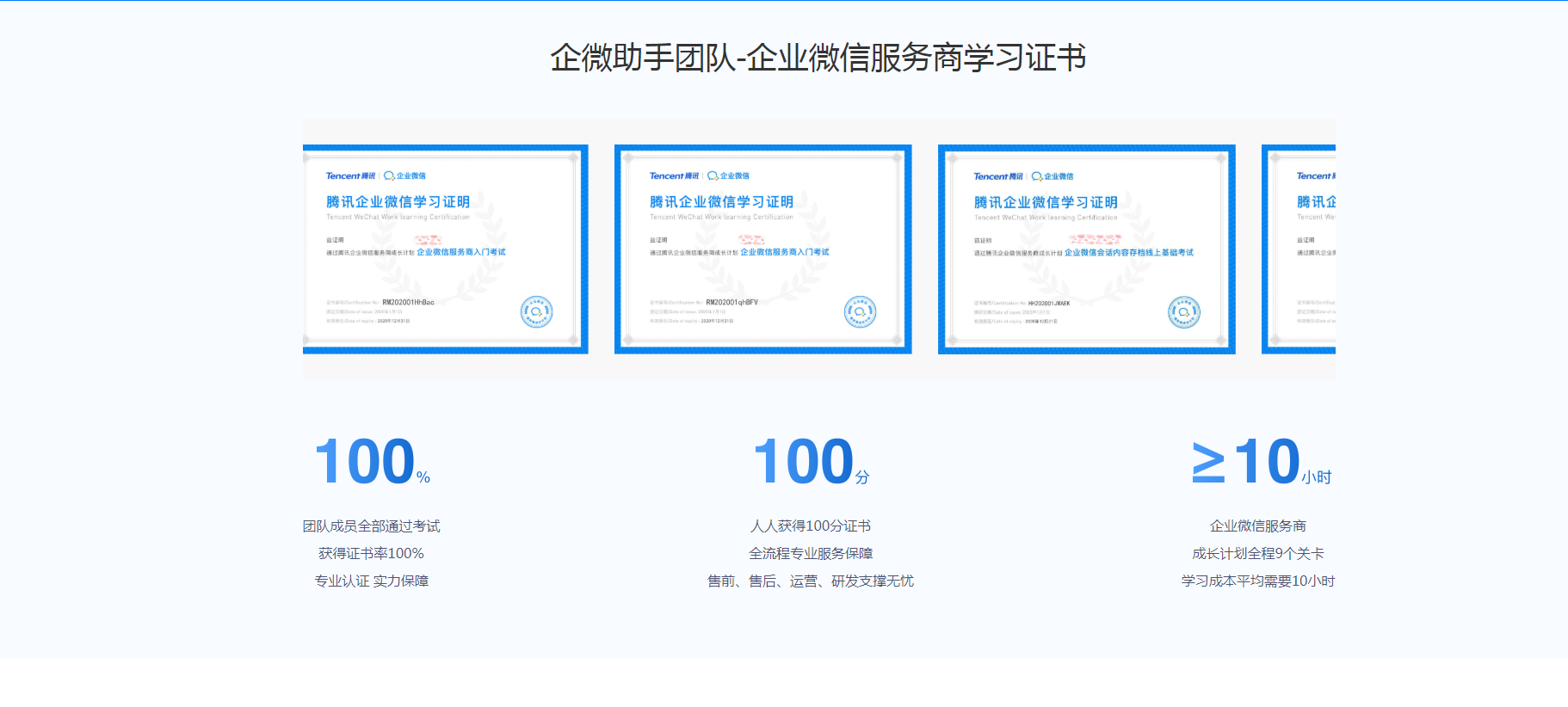
Task: Click the Tencent logo on certificate HH202001JMAEK
Action: (x=998, y=176)
